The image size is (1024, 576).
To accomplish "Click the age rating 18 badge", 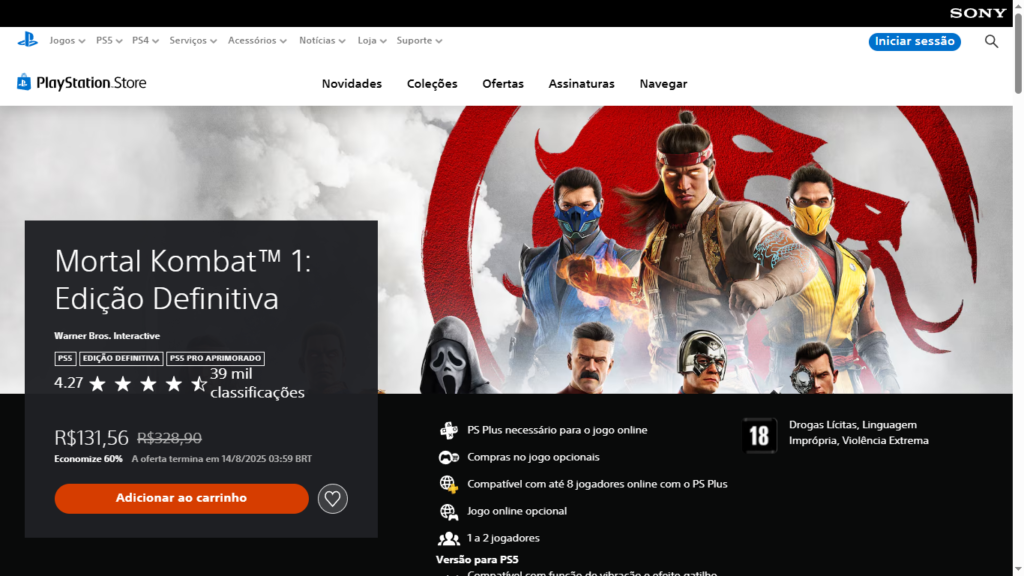I will (x=760, y=435).
